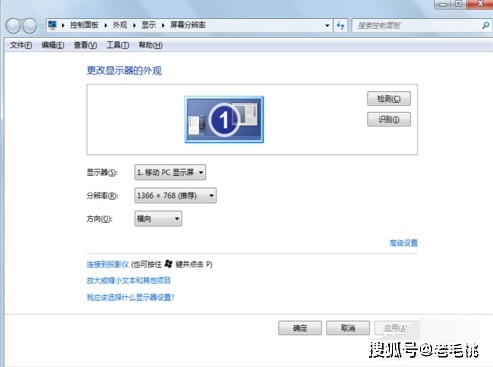
Task: Click the 连接到投影仪 link
Action: 108,264
